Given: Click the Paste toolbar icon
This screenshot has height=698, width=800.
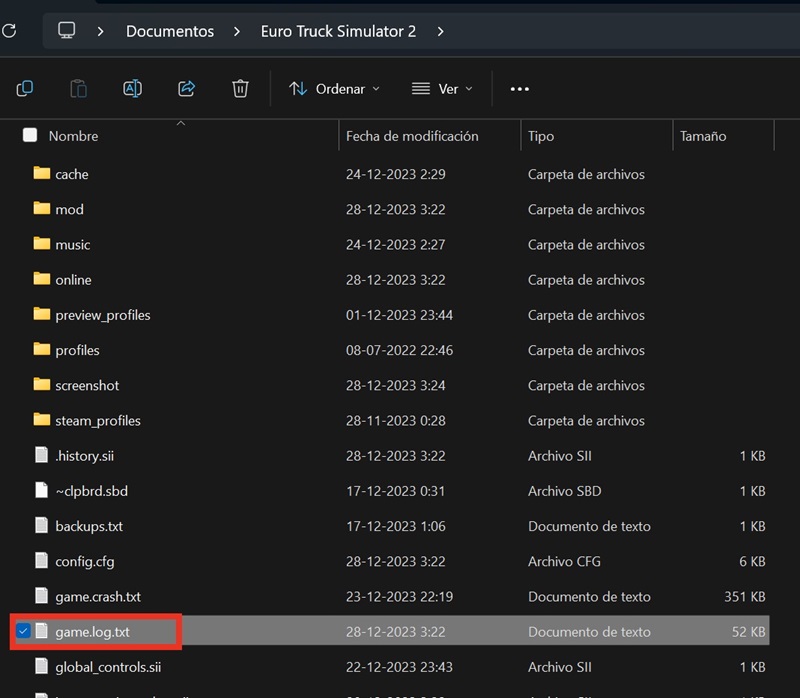Looking at the screenshot, I should (78, 89).
